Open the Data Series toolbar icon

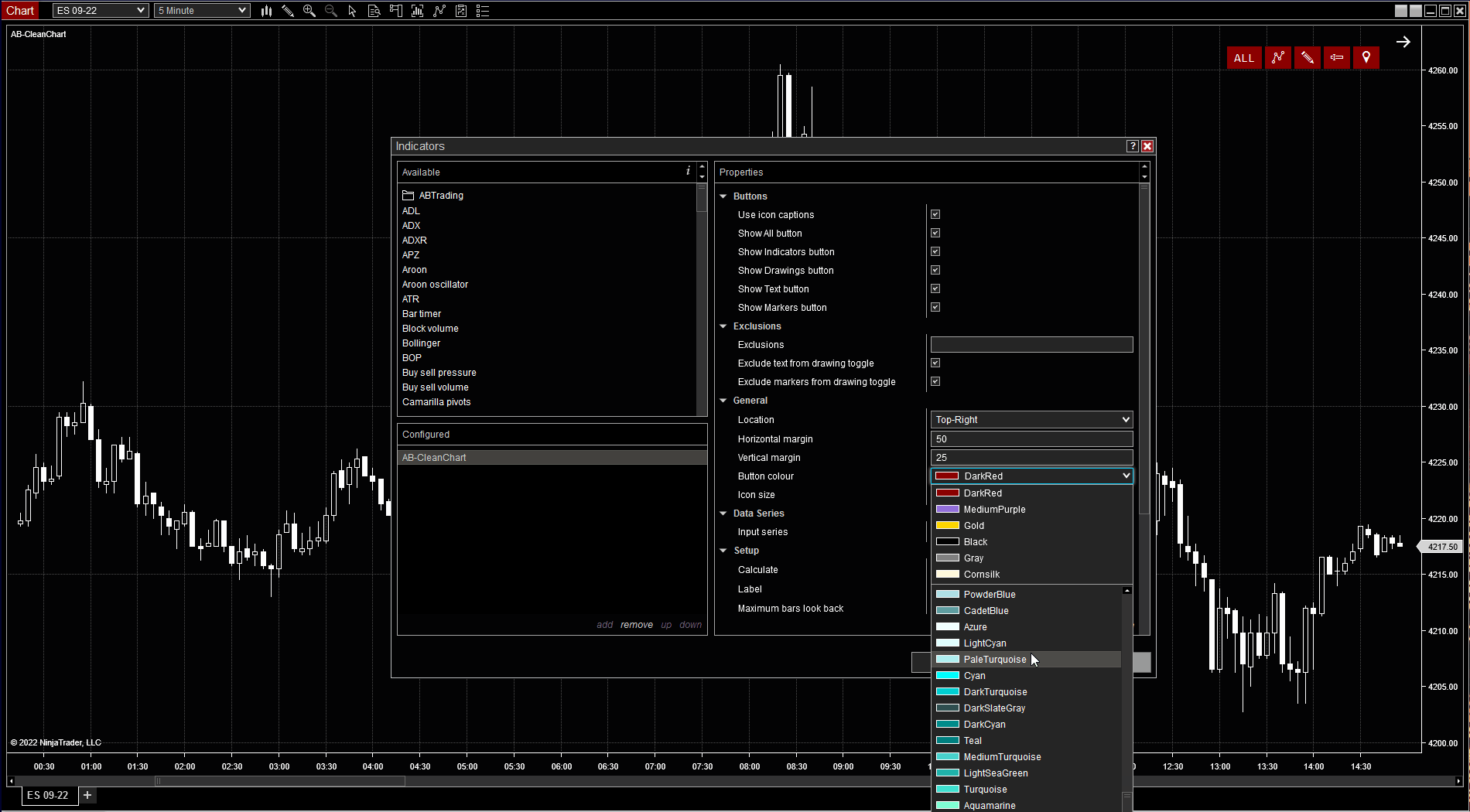(x=418, y=11)
